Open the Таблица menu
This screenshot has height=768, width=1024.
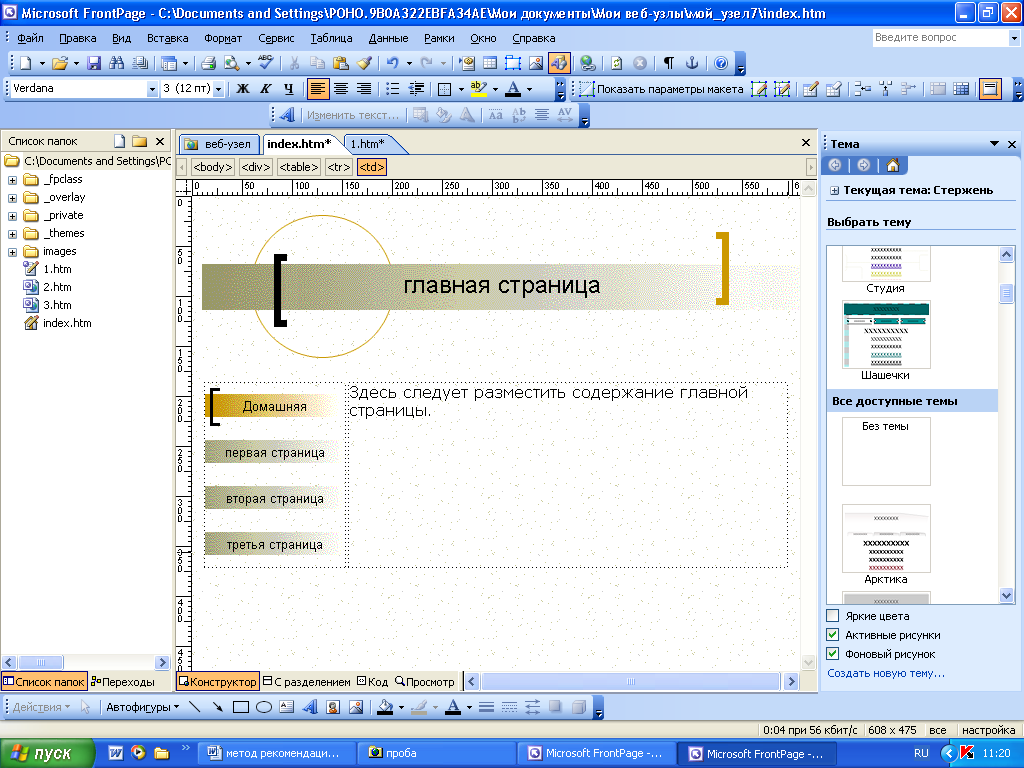point(331,38)
